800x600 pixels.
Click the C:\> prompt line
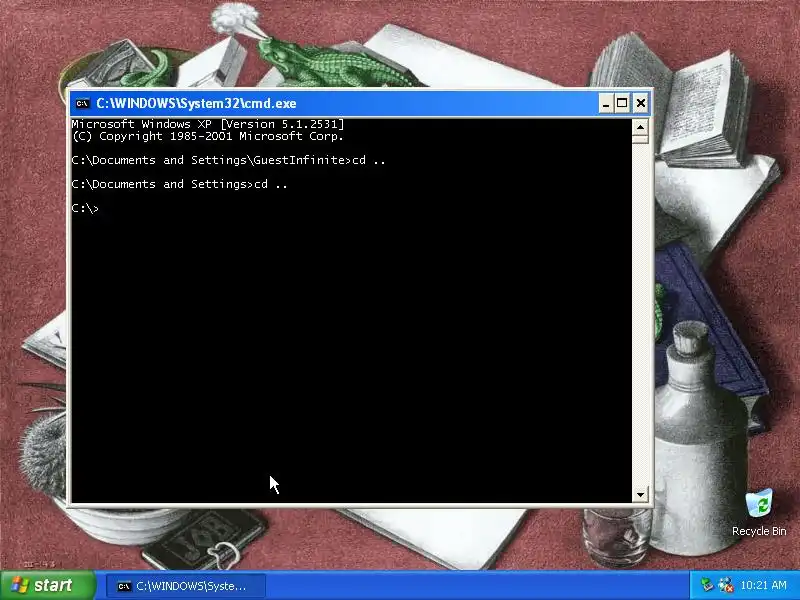[x=85, y=208]
